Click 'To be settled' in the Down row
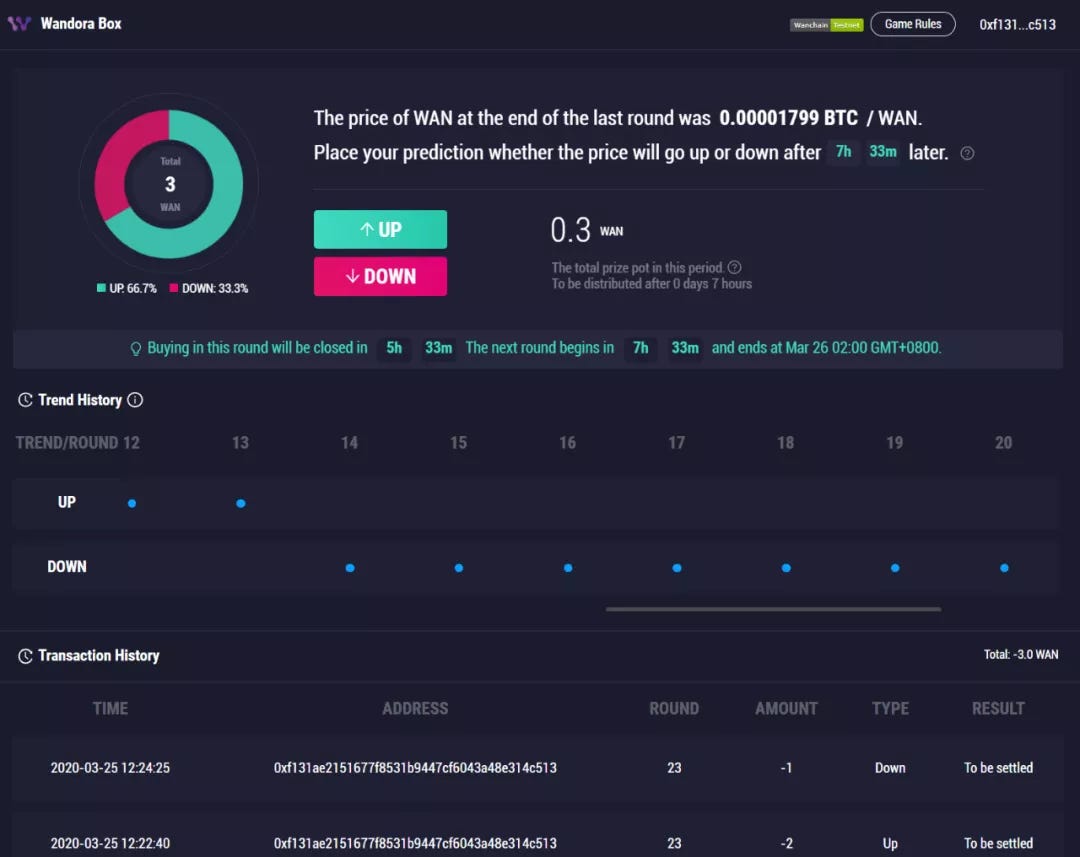This screenshot has width=1080, height=857. click(998, 767)
